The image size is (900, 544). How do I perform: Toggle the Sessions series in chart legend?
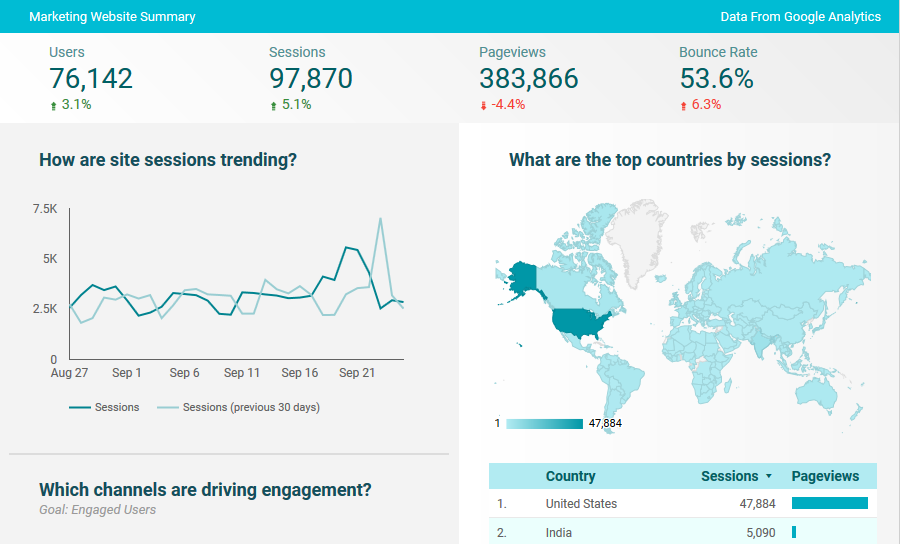(104, 407)
